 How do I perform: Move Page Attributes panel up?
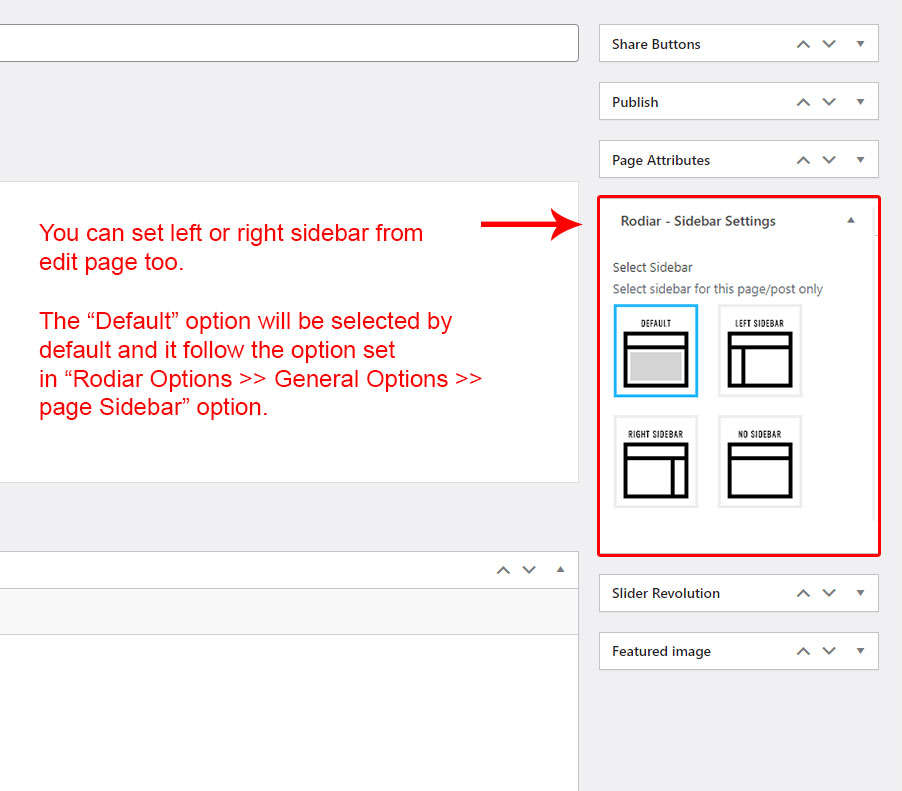click(802, 160)
